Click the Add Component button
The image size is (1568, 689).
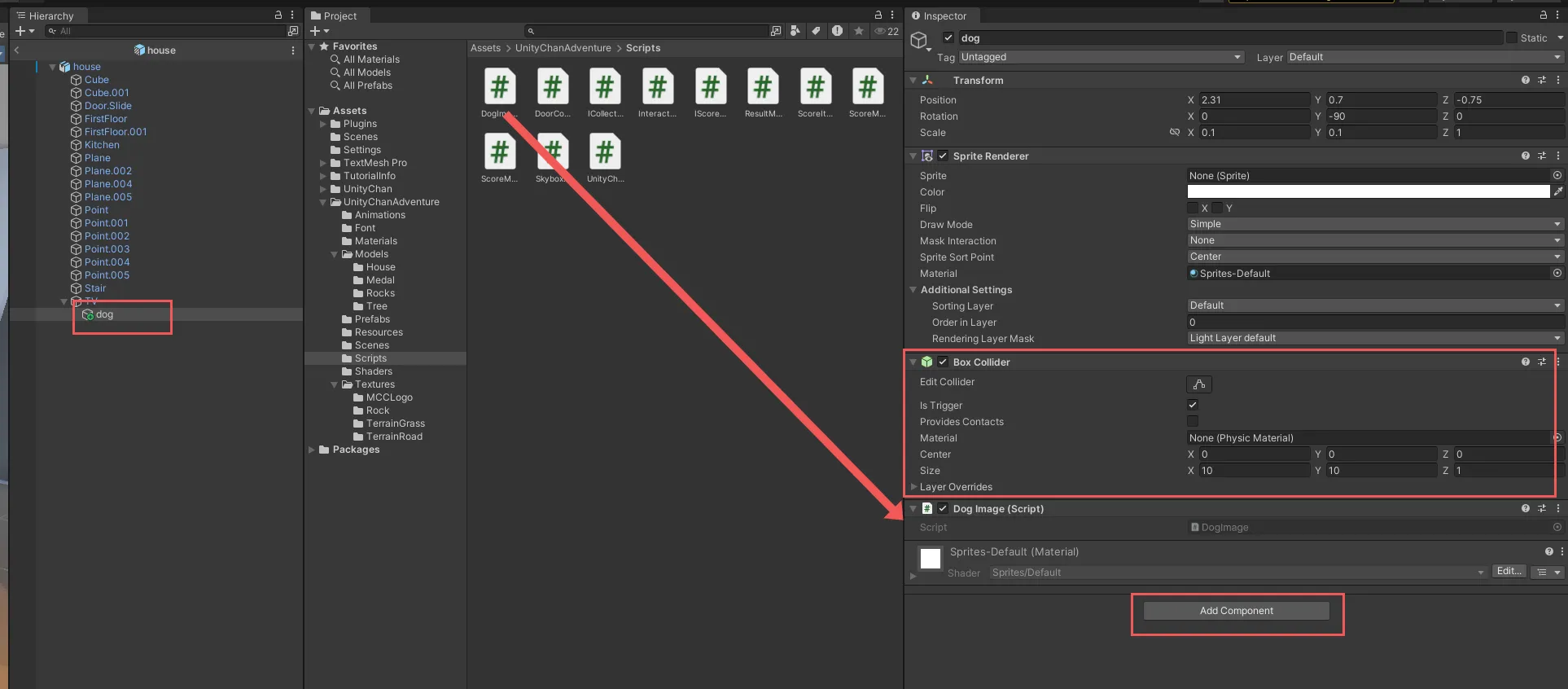point(1236,611)
